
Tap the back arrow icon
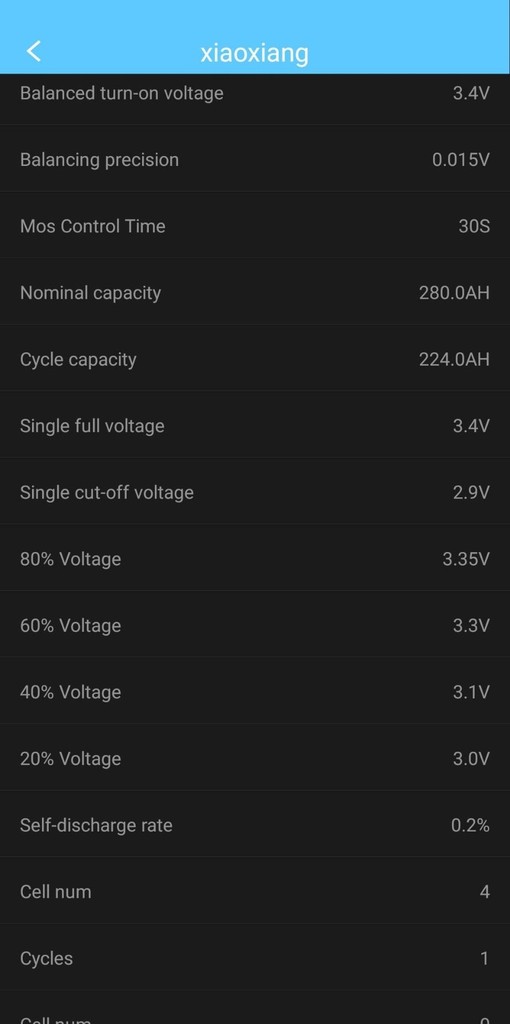(x=34, y=51)
